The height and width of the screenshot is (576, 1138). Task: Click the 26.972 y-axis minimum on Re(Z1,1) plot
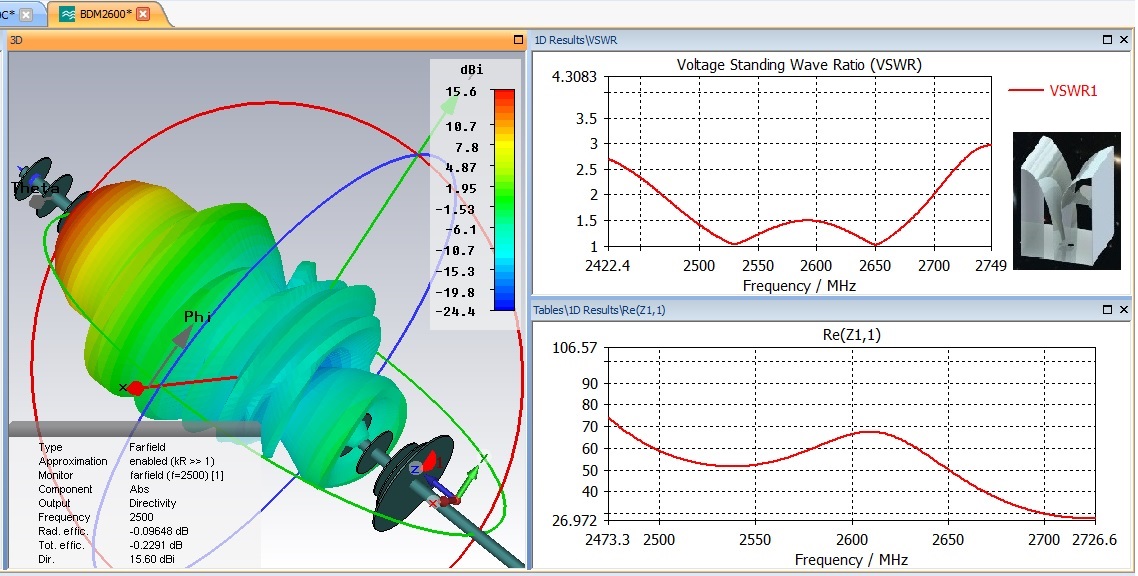pyautogui.click(x=575, y=520)
